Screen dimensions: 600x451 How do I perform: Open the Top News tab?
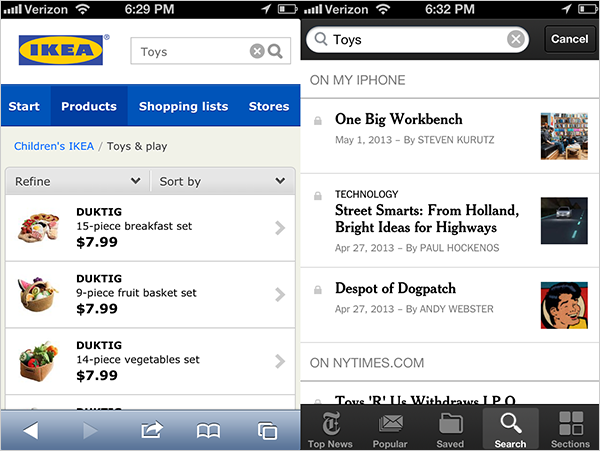[330, 429]
